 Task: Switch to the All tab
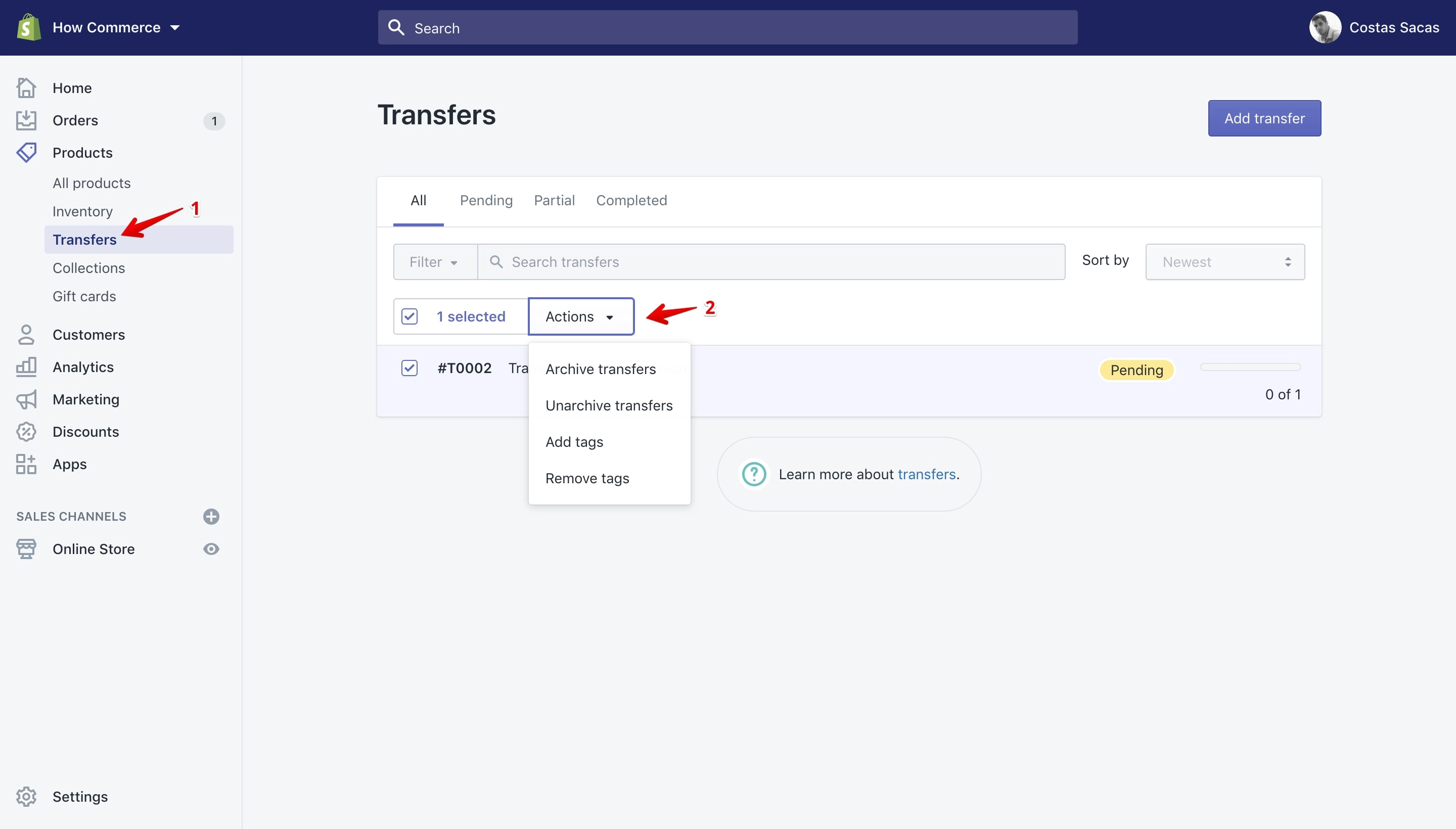point(419,200)
